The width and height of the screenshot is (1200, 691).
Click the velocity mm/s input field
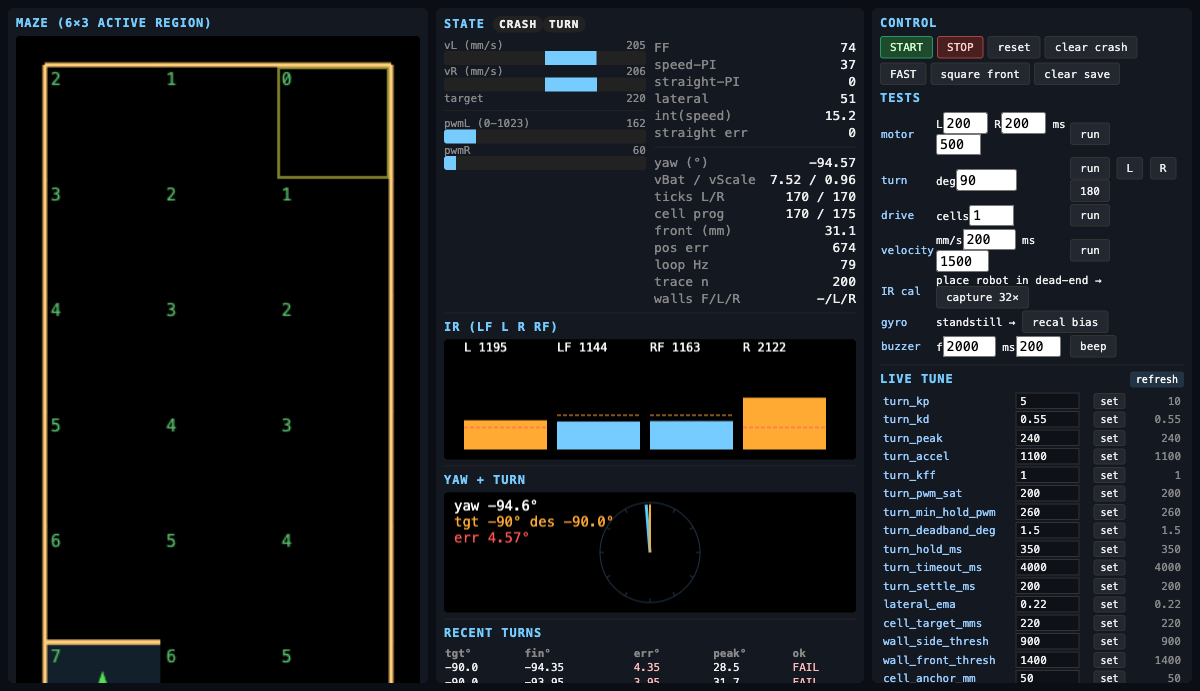point(989,240)
